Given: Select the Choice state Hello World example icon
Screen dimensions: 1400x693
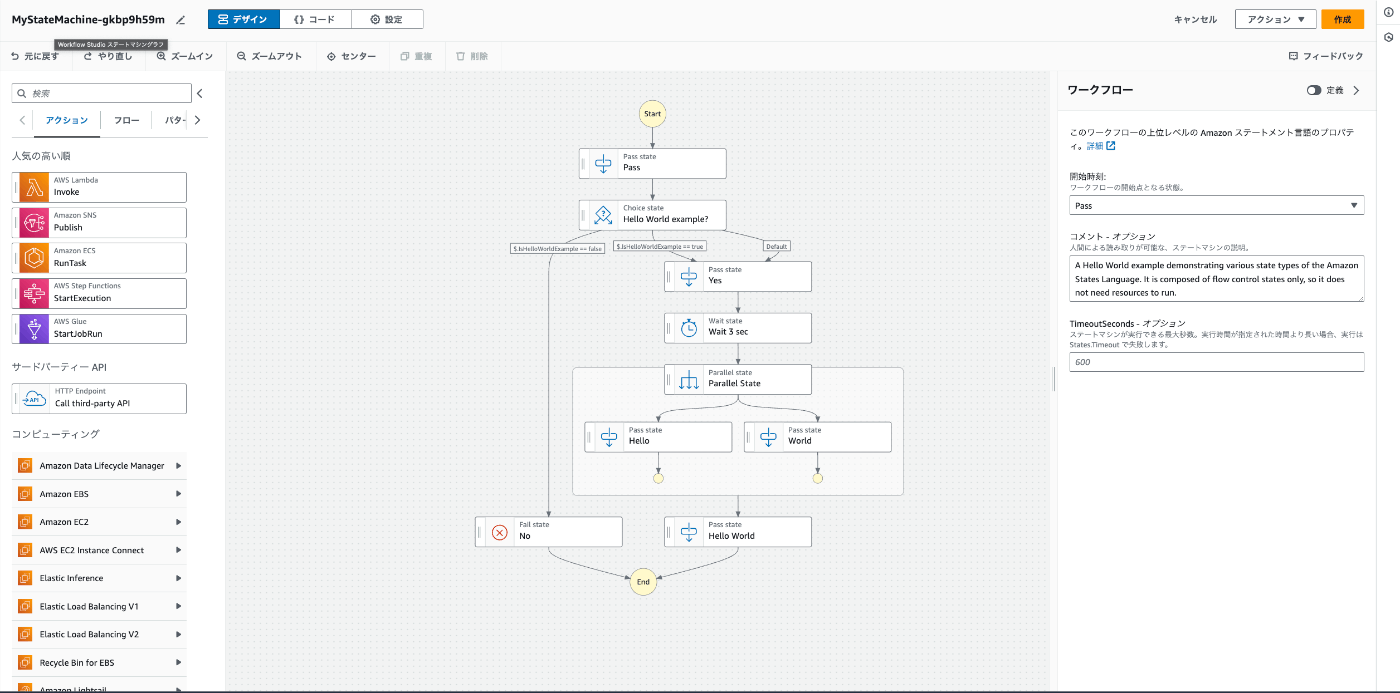Looking at the screenshot, I should pyautogui.click(x=603, y=215).
